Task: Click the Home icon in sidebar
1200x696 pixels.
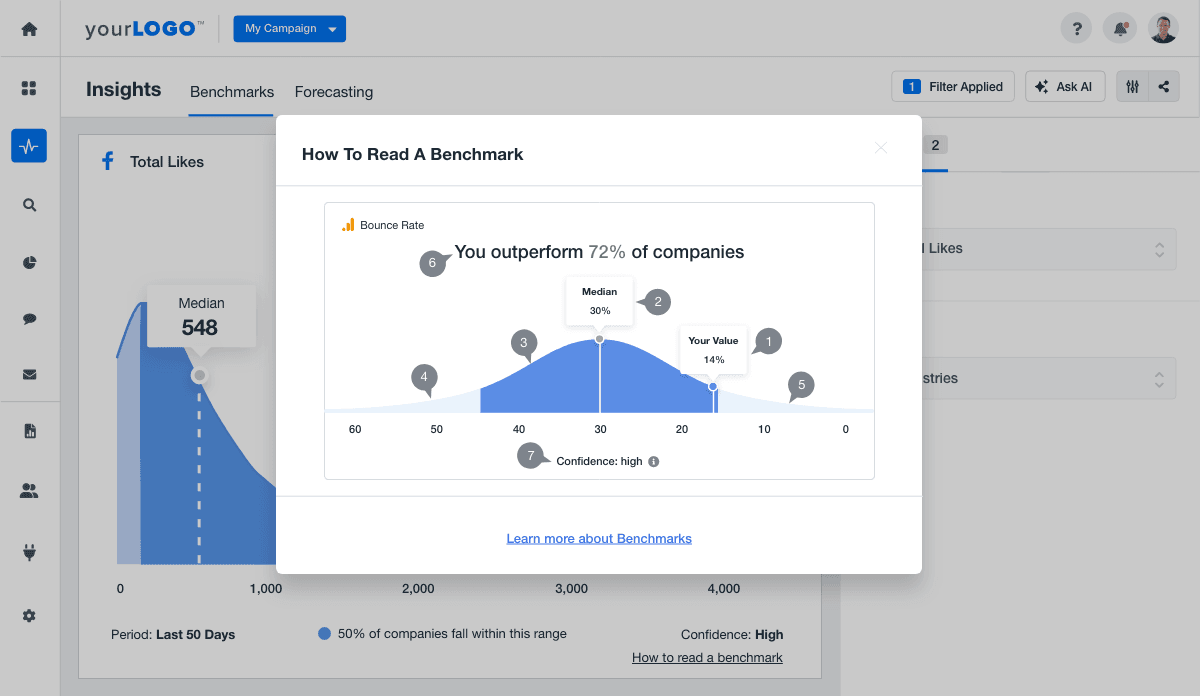Action: pos(29,29)
